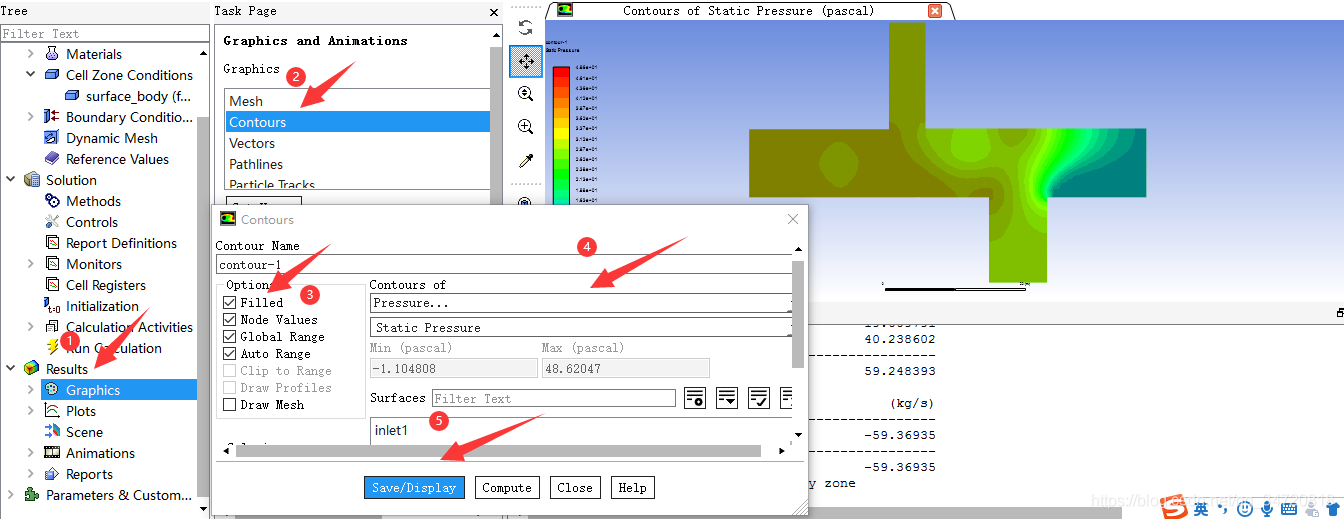Click the Plots chart icon
Viewport: 1344px width, 519px height.
[52, 411]
